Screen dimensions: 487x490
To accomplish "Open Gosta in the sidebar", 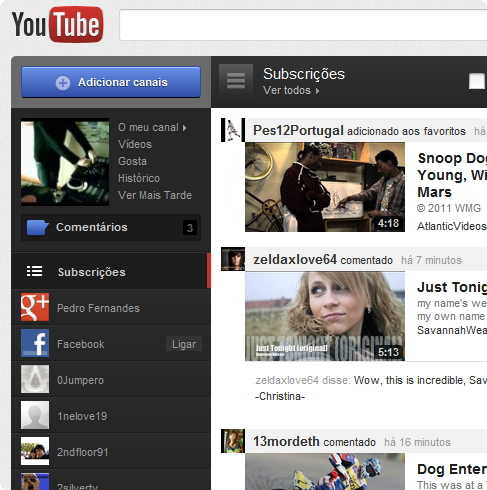I will coord(132,161).
